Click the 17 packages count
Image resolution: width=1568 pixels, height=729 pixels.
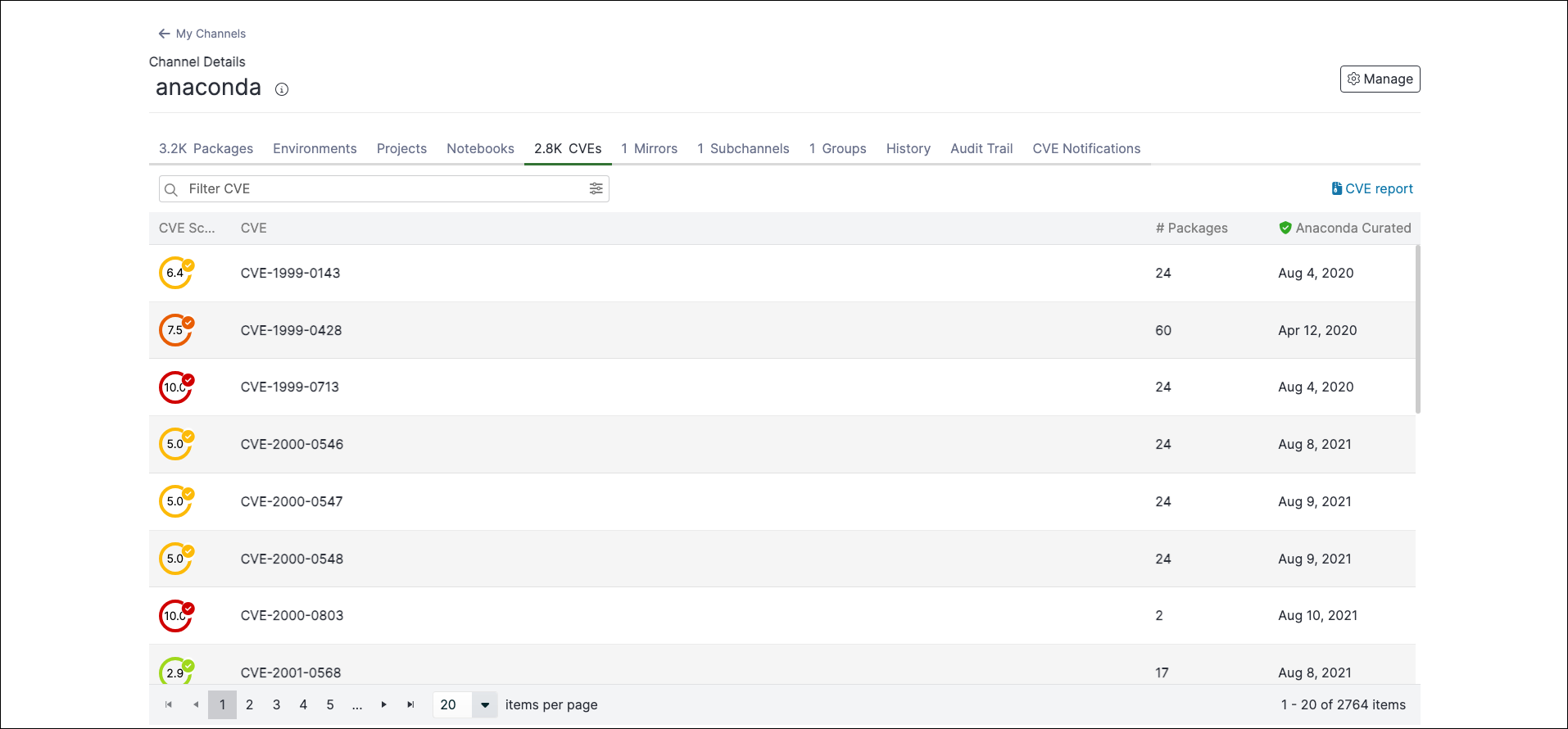tap(1162, 672)
